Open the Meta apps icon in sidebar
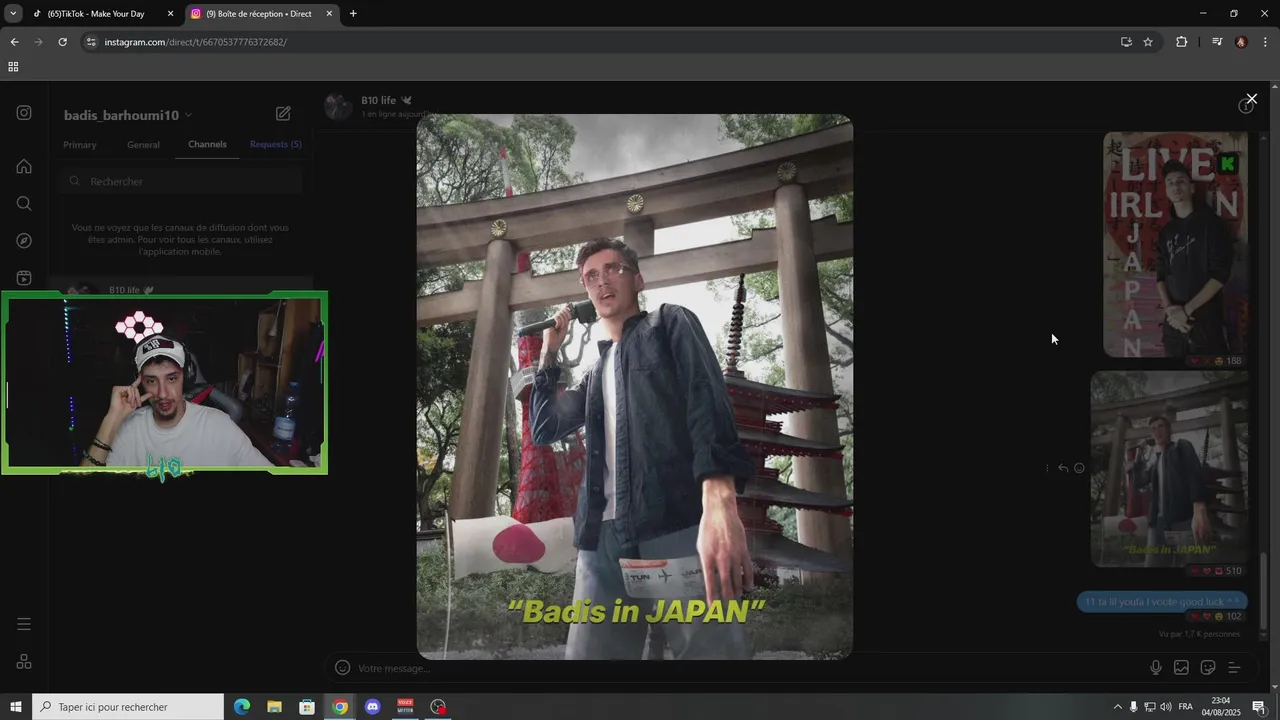1280x720 pixels. pyautogui.click(x=24, y=662)
